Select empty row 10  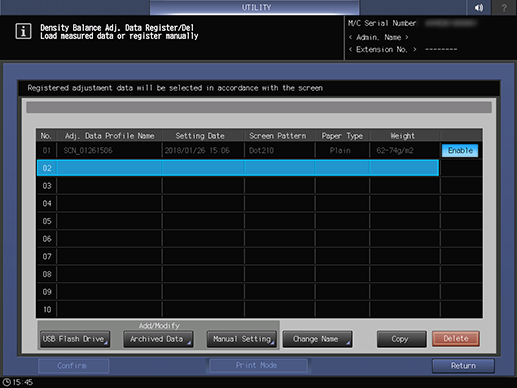(x=238, y=309)
